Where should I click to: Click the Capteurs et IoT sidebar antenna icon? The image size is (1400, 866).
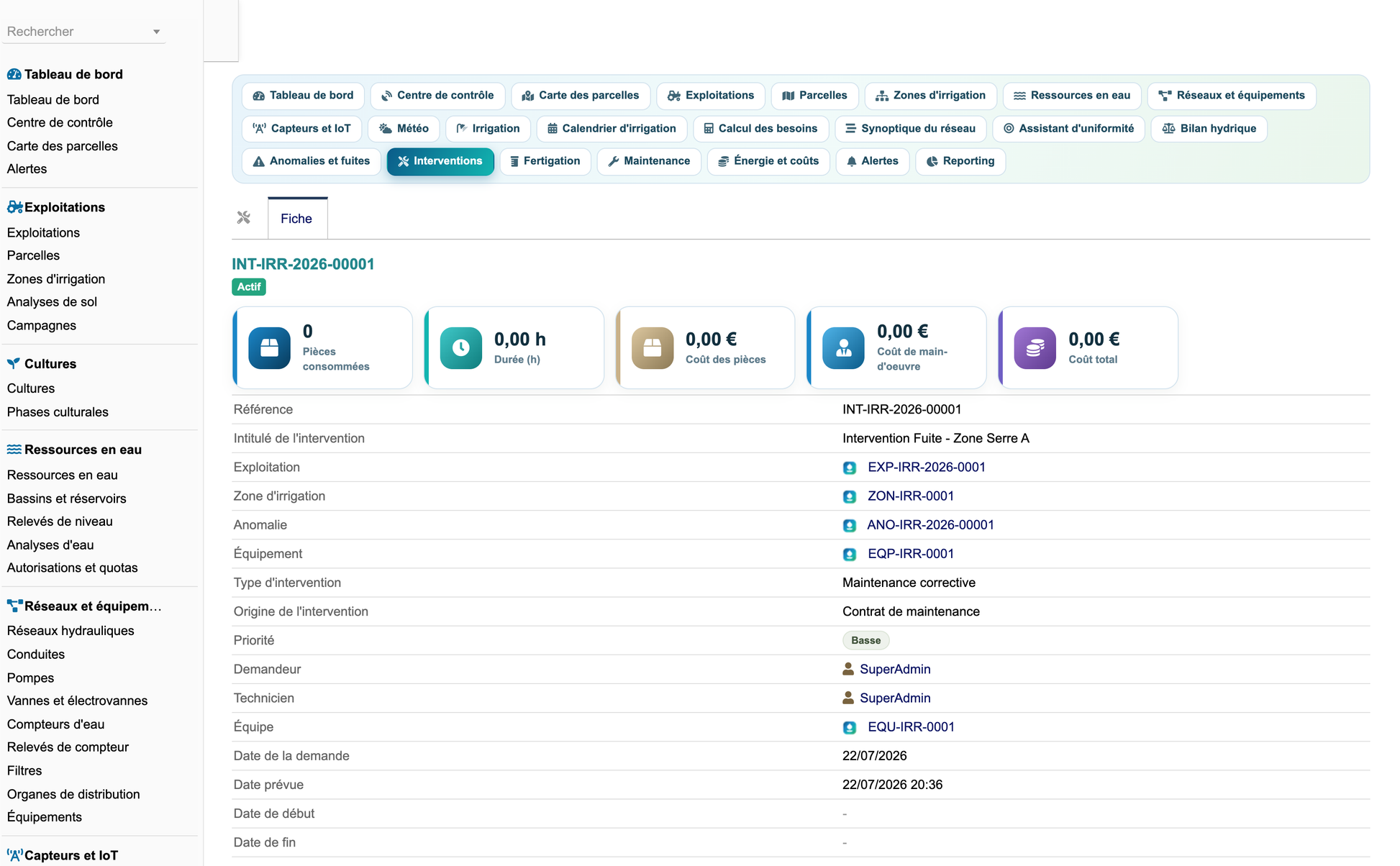15,855
